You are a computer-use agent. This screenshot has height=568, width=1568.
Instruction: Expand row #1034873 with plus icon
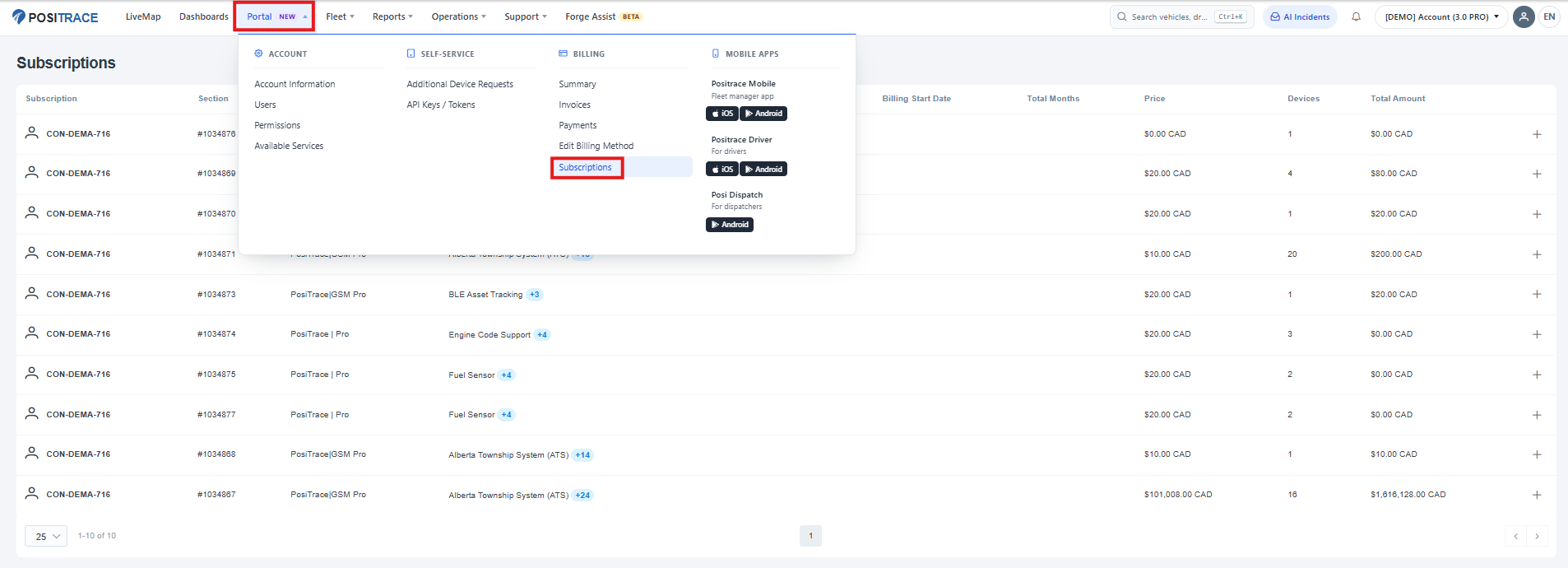(x=1537, y=294)
